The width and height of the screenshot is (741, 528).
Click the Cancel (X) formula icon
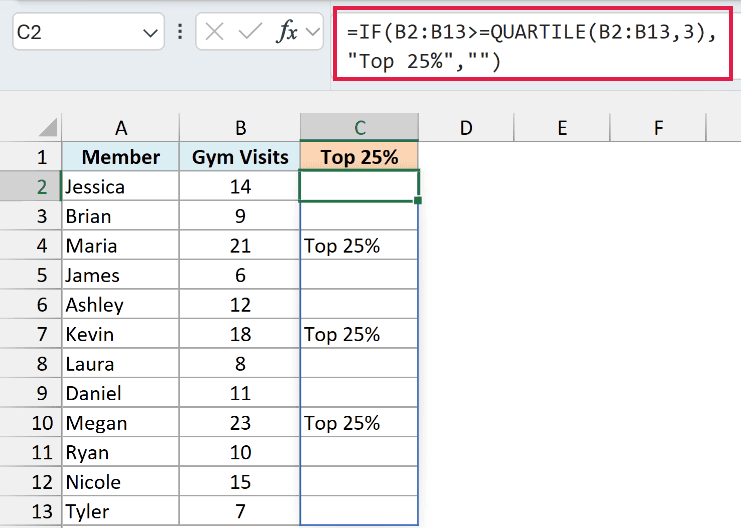[x=215, y=32]
